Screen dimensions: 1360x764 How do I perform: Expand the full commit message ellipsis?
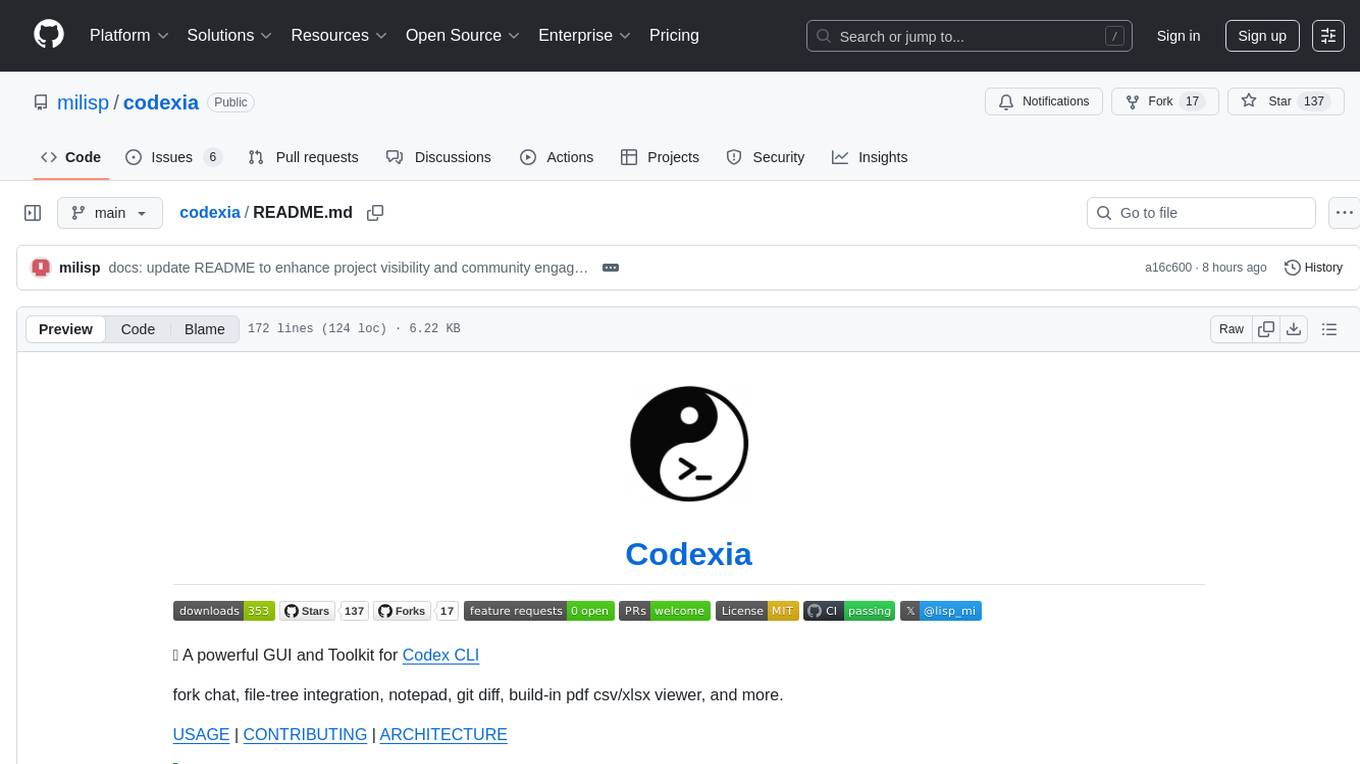(611, 267)
